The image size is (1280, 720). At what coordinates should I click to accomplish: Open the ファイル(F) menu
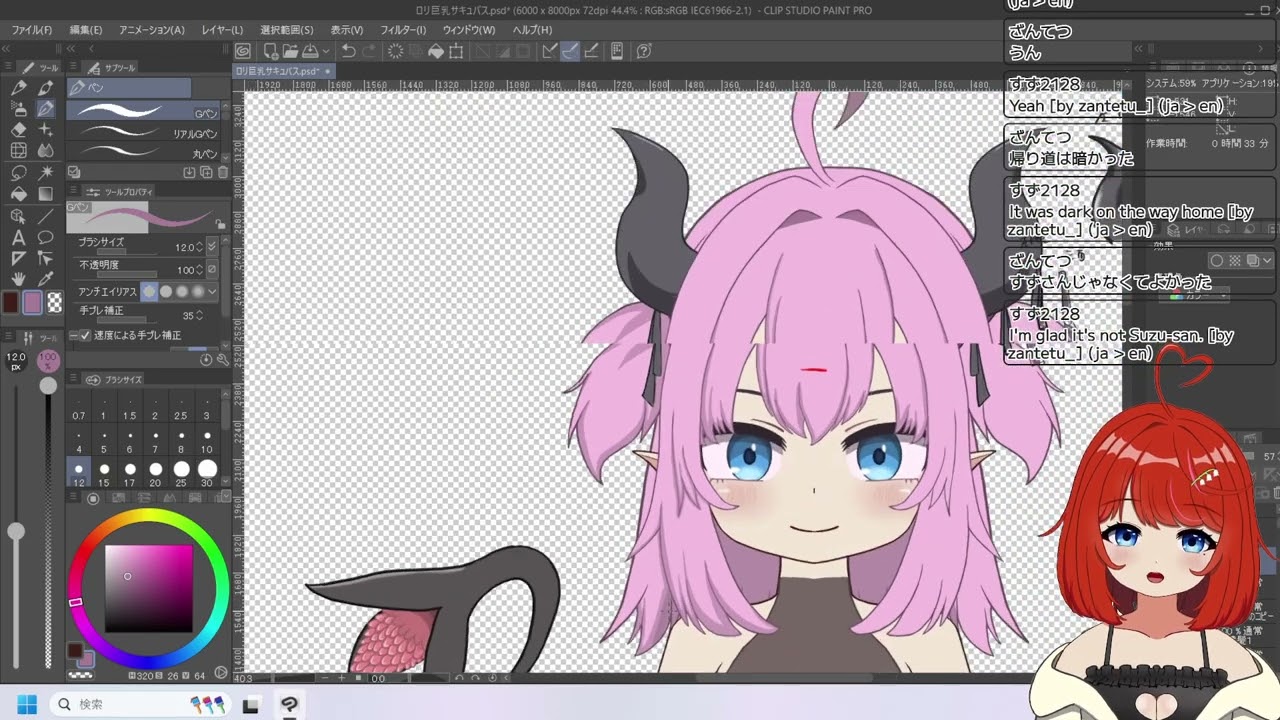(31, 30)
